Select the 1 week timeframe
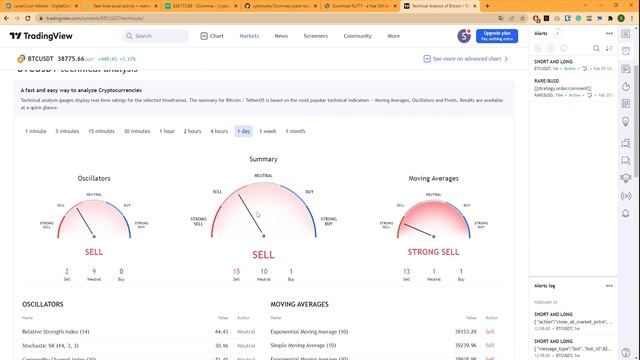This screenshot has width=640, height=360. pos(267,131)
